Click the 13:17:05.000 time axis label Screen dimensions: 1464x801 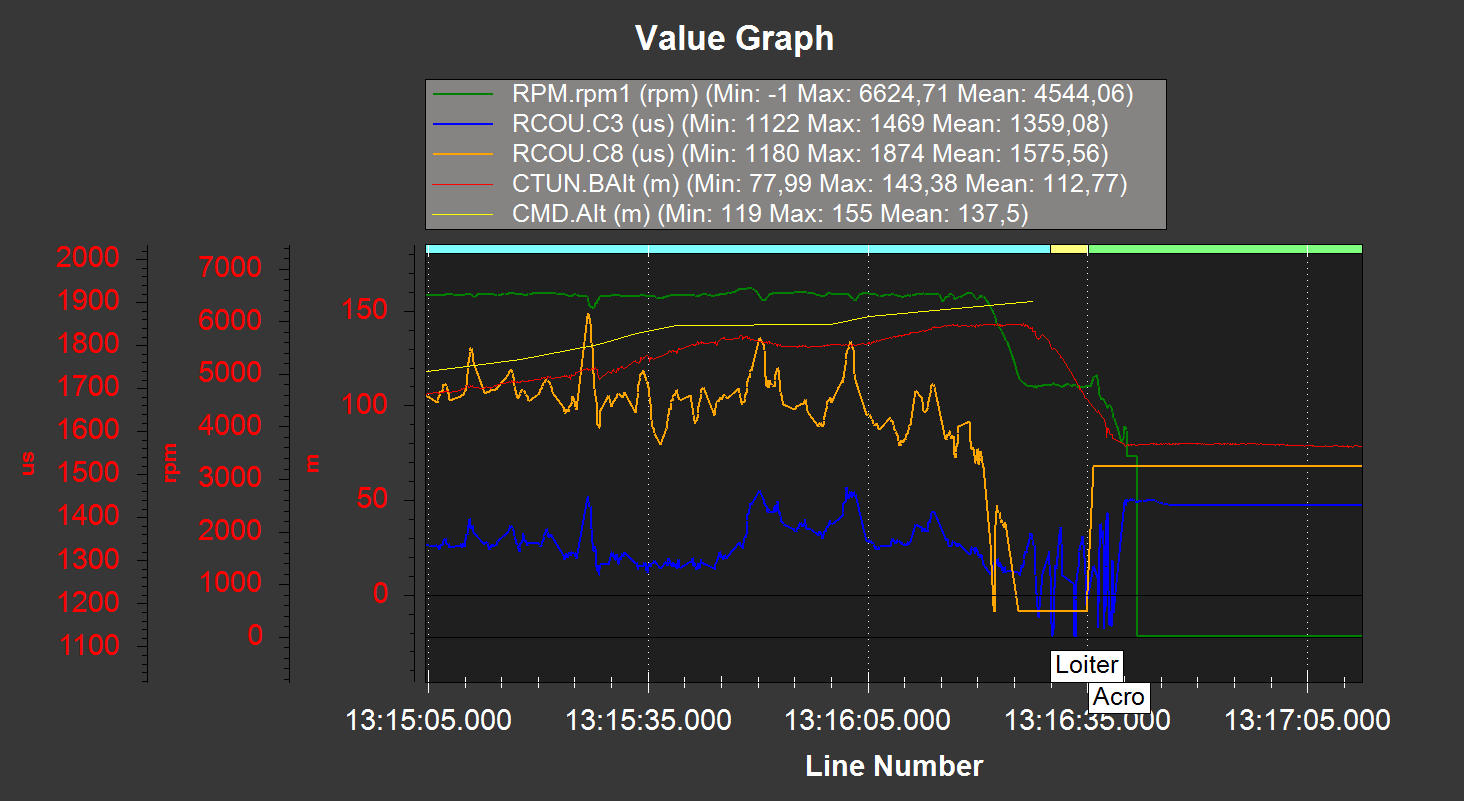1308,720
